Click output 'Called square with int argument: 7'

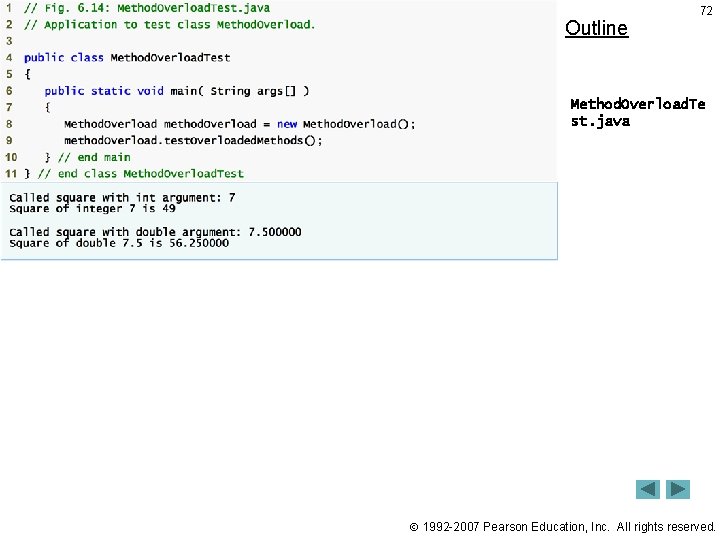coord(122,198)
